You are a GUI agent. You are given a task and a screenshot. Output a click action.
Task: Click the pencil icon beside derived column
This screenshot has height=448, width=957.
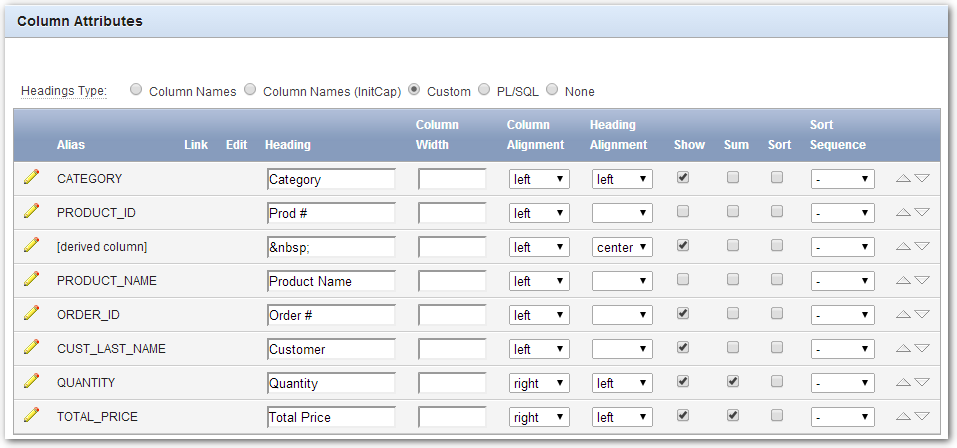pos(31,245)
